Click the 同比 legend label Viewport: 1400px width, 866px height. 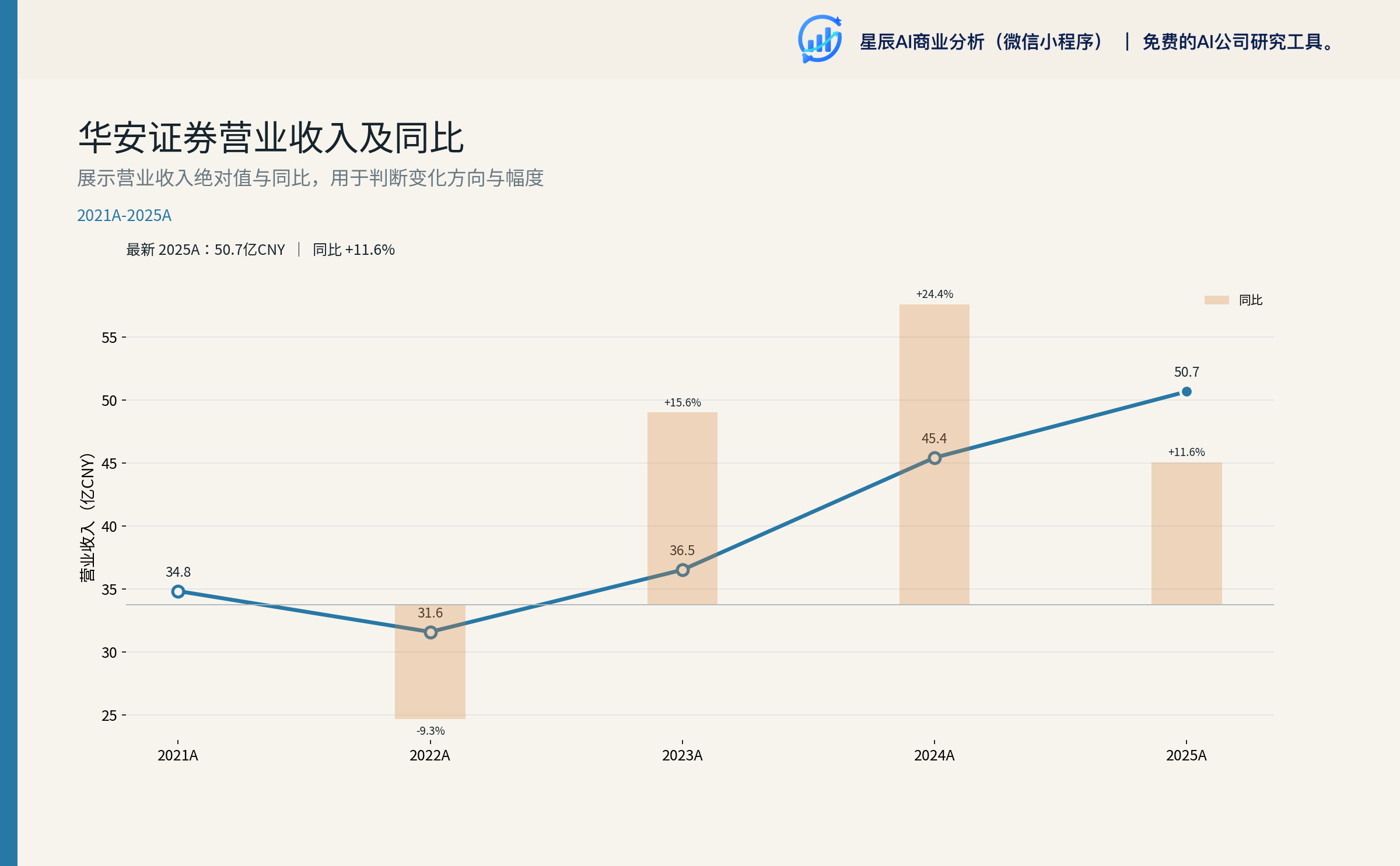[x=1251, y=300]
